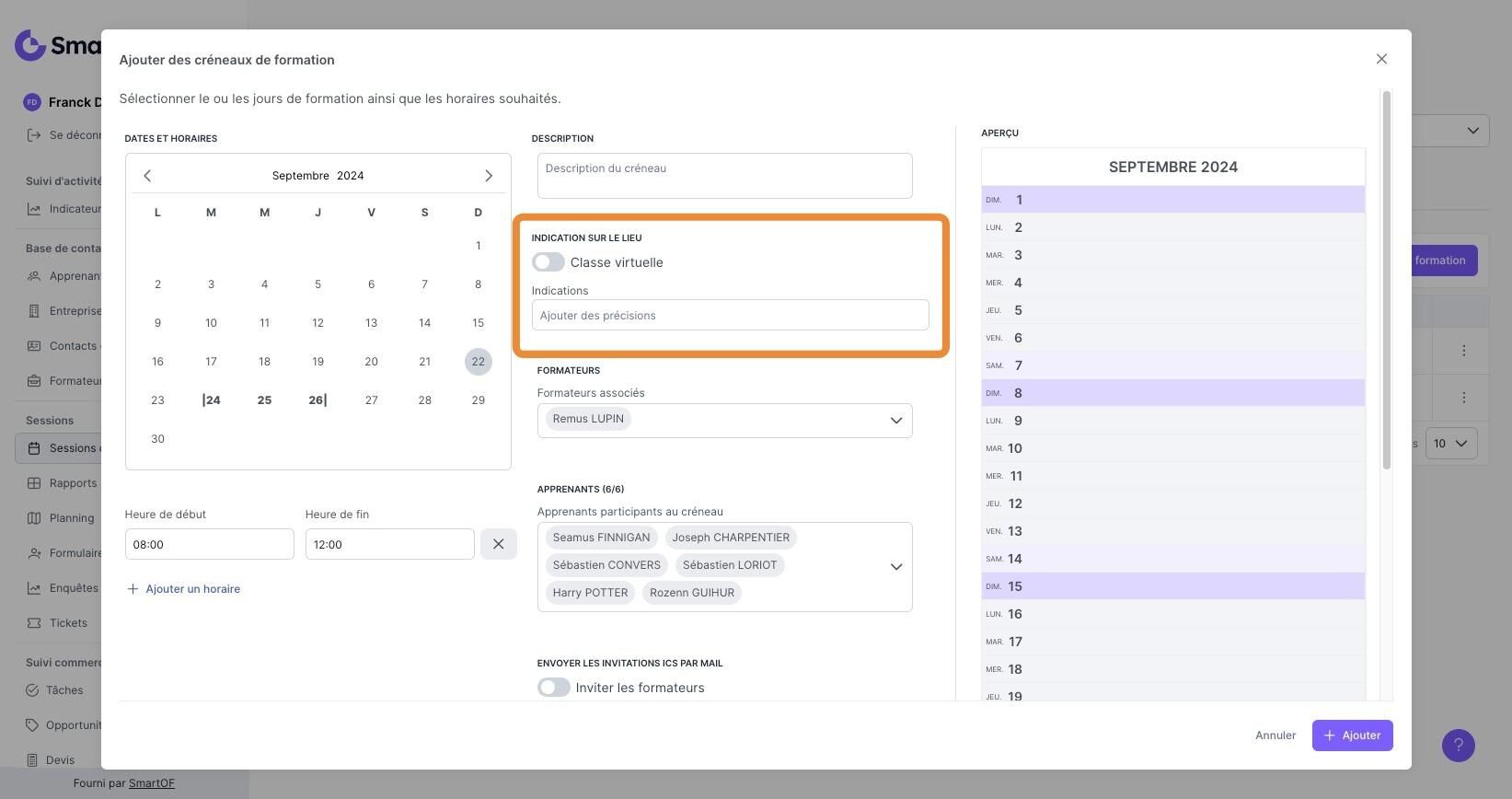
Task: Remove the 08:00–12:00 time slot
Action: (x=498, y=544)
